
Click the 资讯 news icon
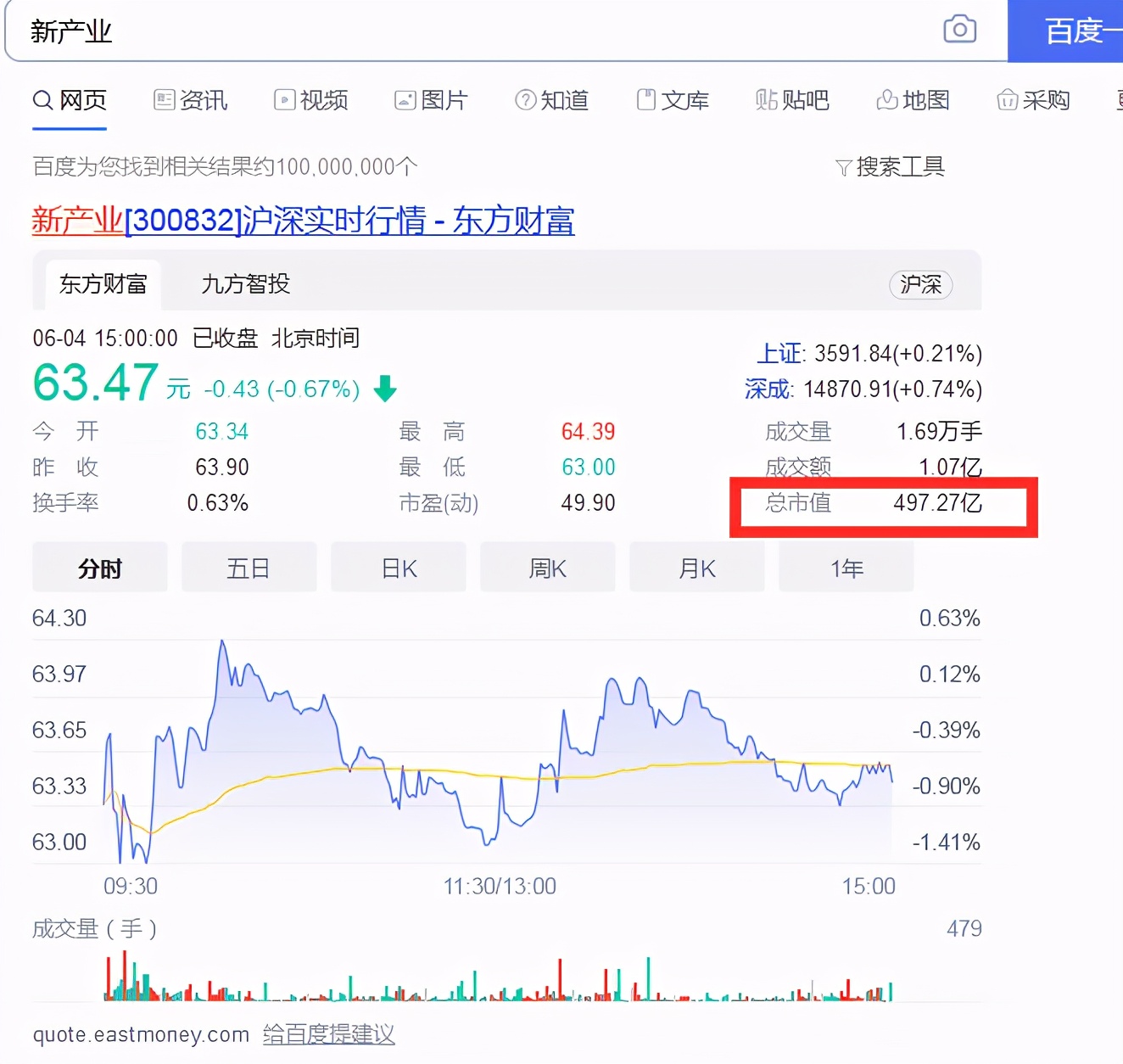[x=166, y=99]
